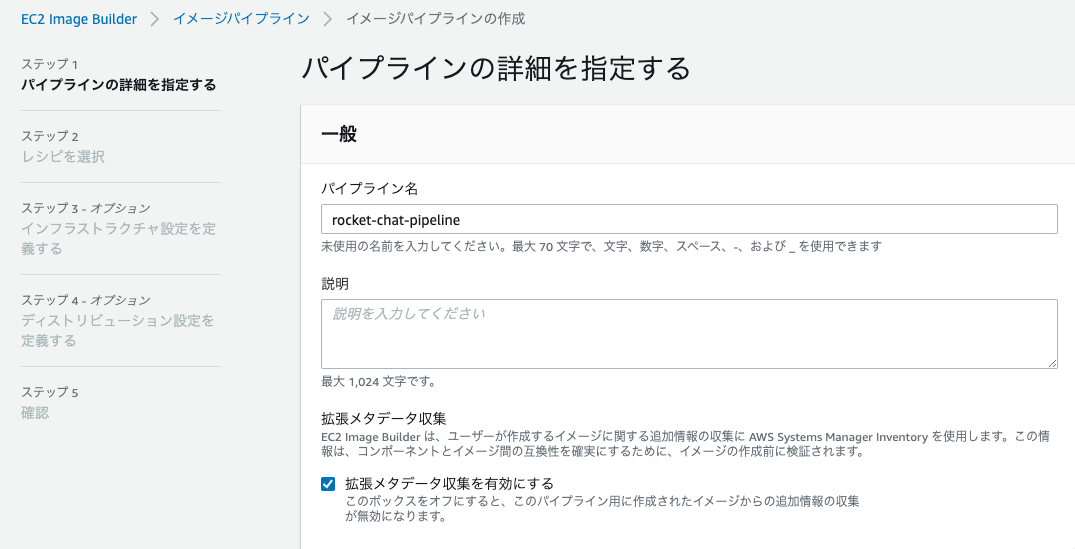Click the chevron after EC2 Image Builder
The image size is (1075, 549).
155,19
